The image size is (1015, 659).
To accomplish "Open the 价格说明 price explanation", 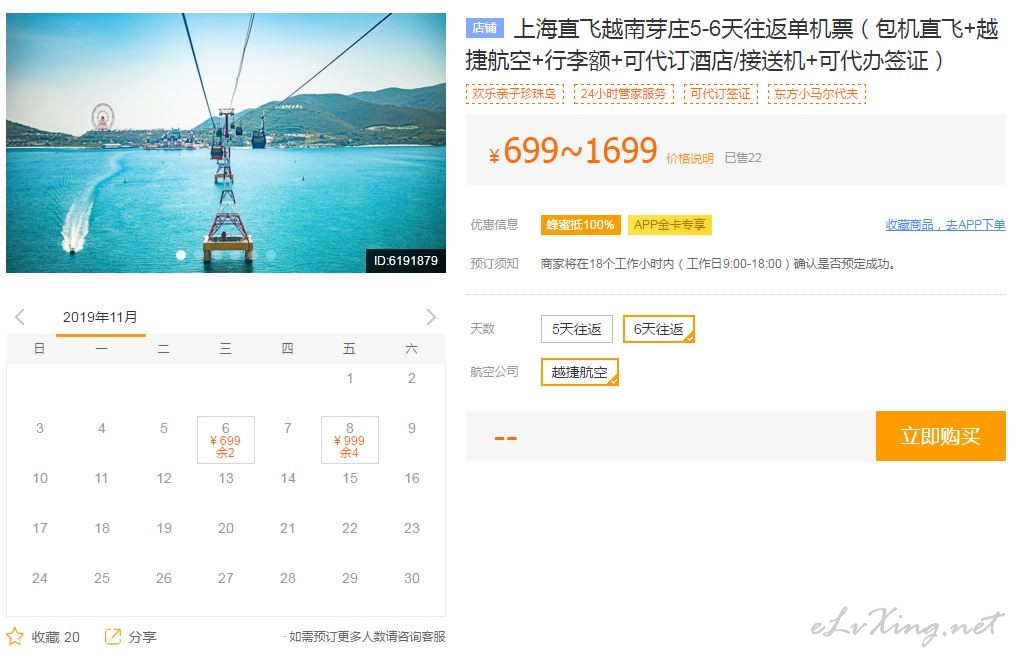I will click(x=690, y=158).
